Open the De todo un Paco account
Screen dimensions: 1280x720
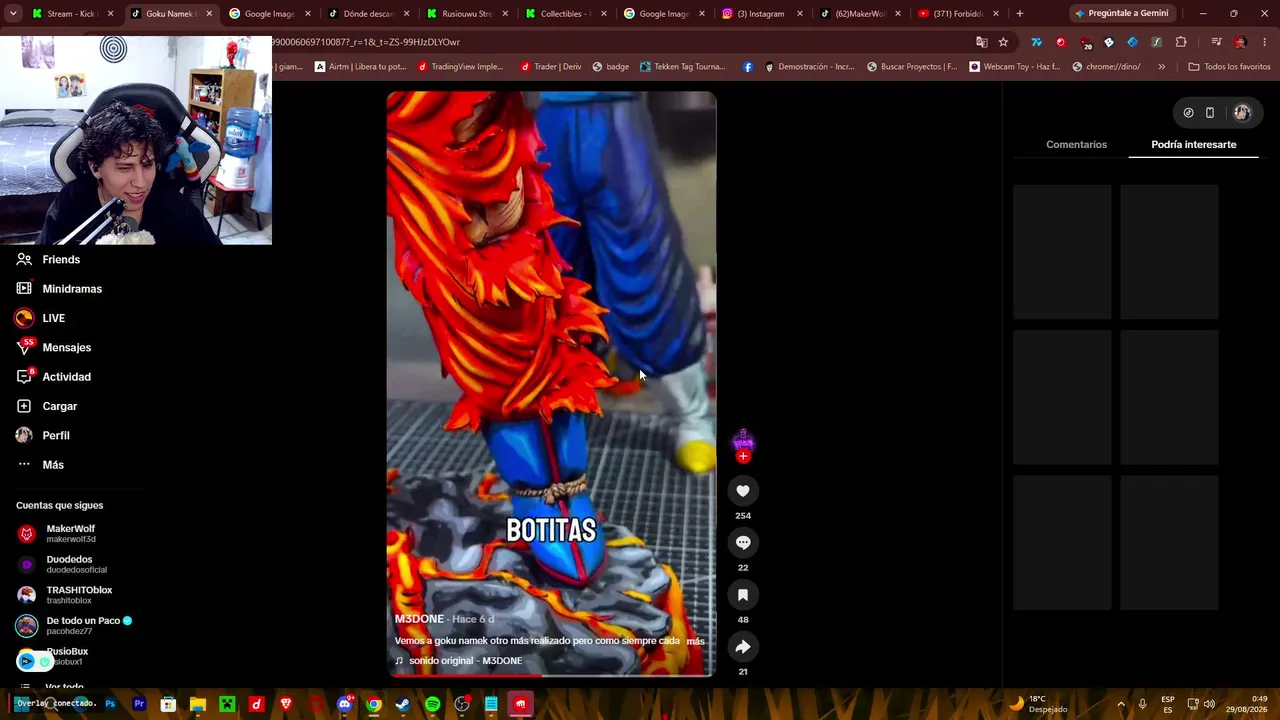point(75,626)
